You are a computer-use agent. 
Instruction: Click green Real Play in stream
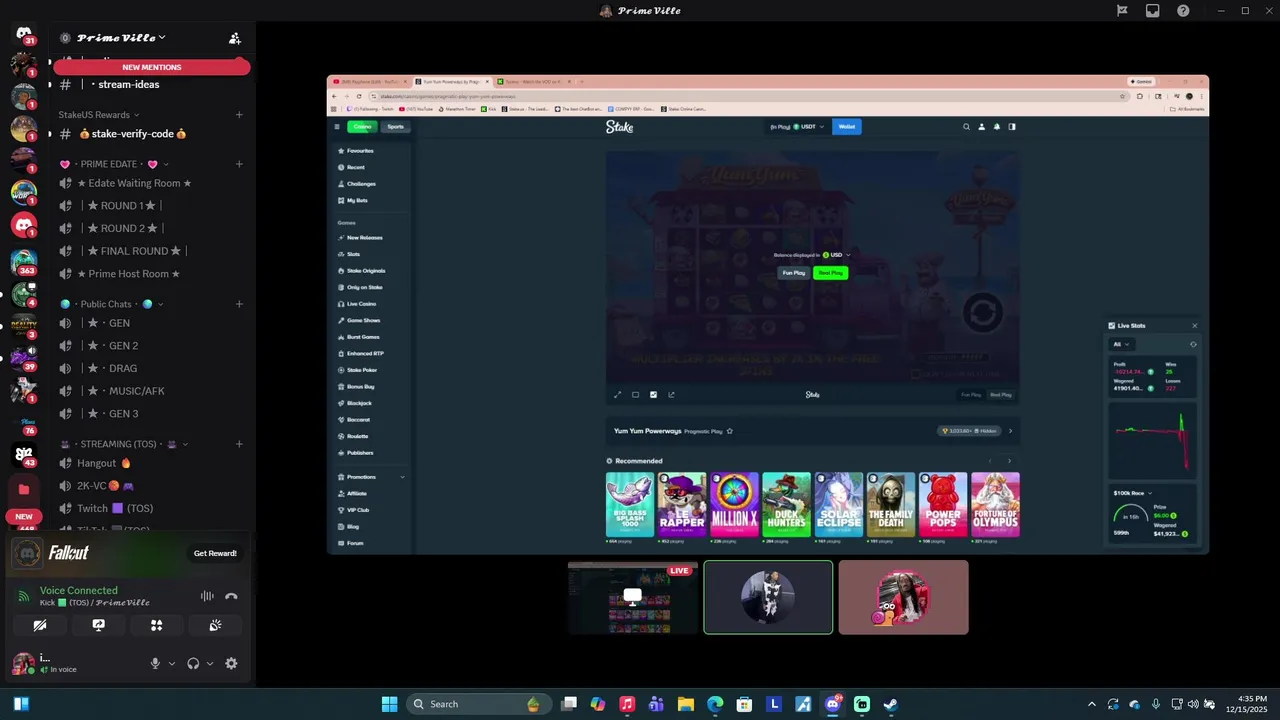(830, 273)
